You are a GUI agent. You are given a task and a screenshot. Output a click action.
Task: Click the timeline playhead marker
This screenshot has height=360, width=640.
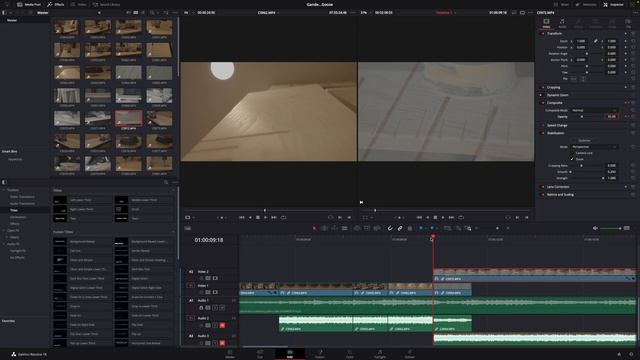coord(433,236)
